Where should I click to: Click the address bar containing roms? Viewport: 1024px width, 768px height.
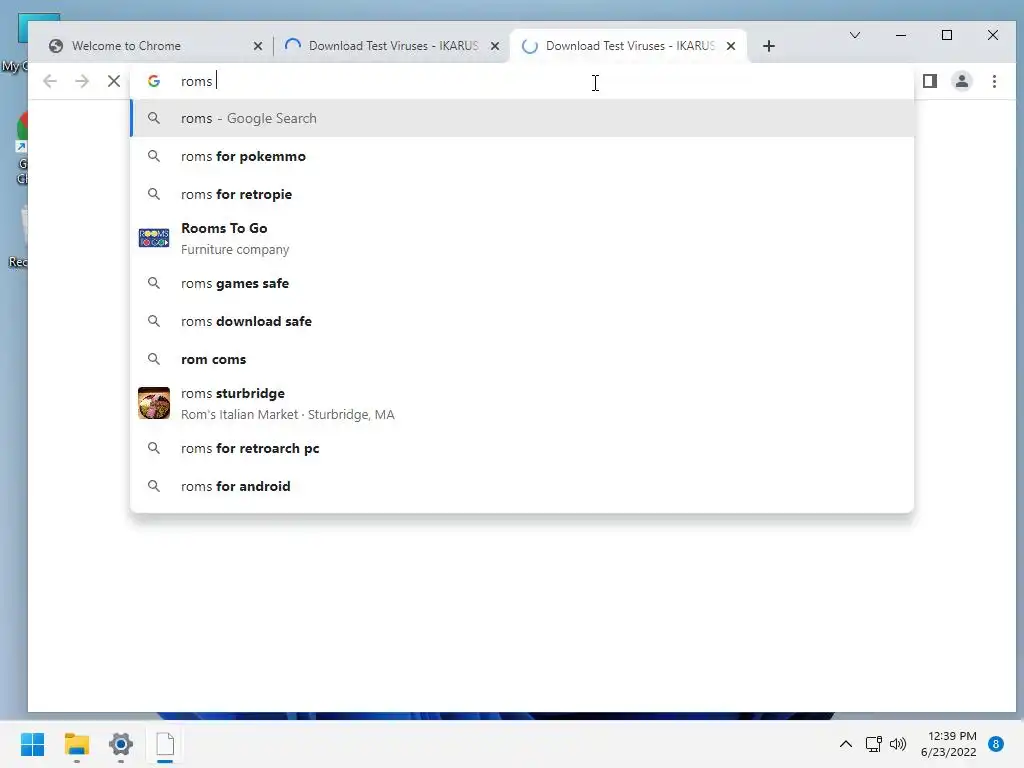522,81
